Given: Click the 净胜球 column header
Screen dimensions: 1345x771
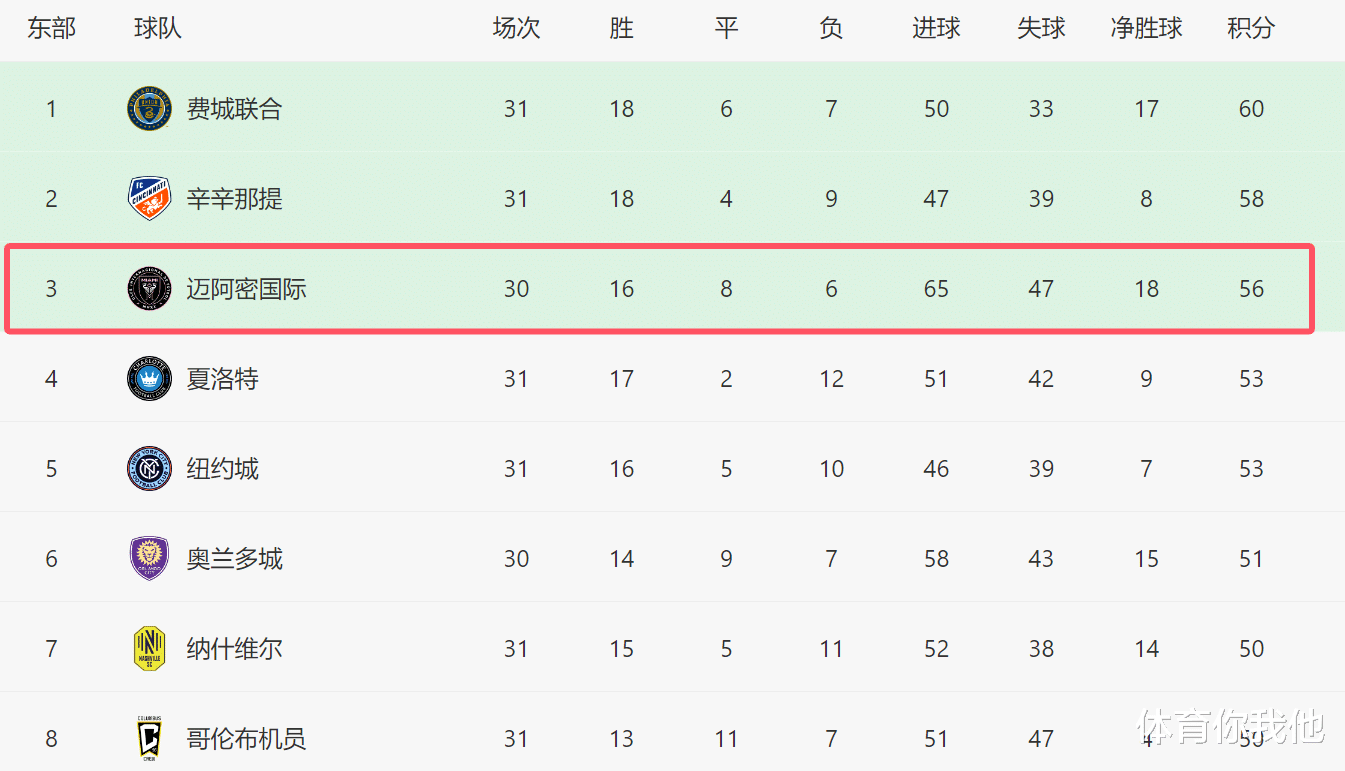Looking at the screenshot, I should pyautogui.click(x=1146, y=29).
